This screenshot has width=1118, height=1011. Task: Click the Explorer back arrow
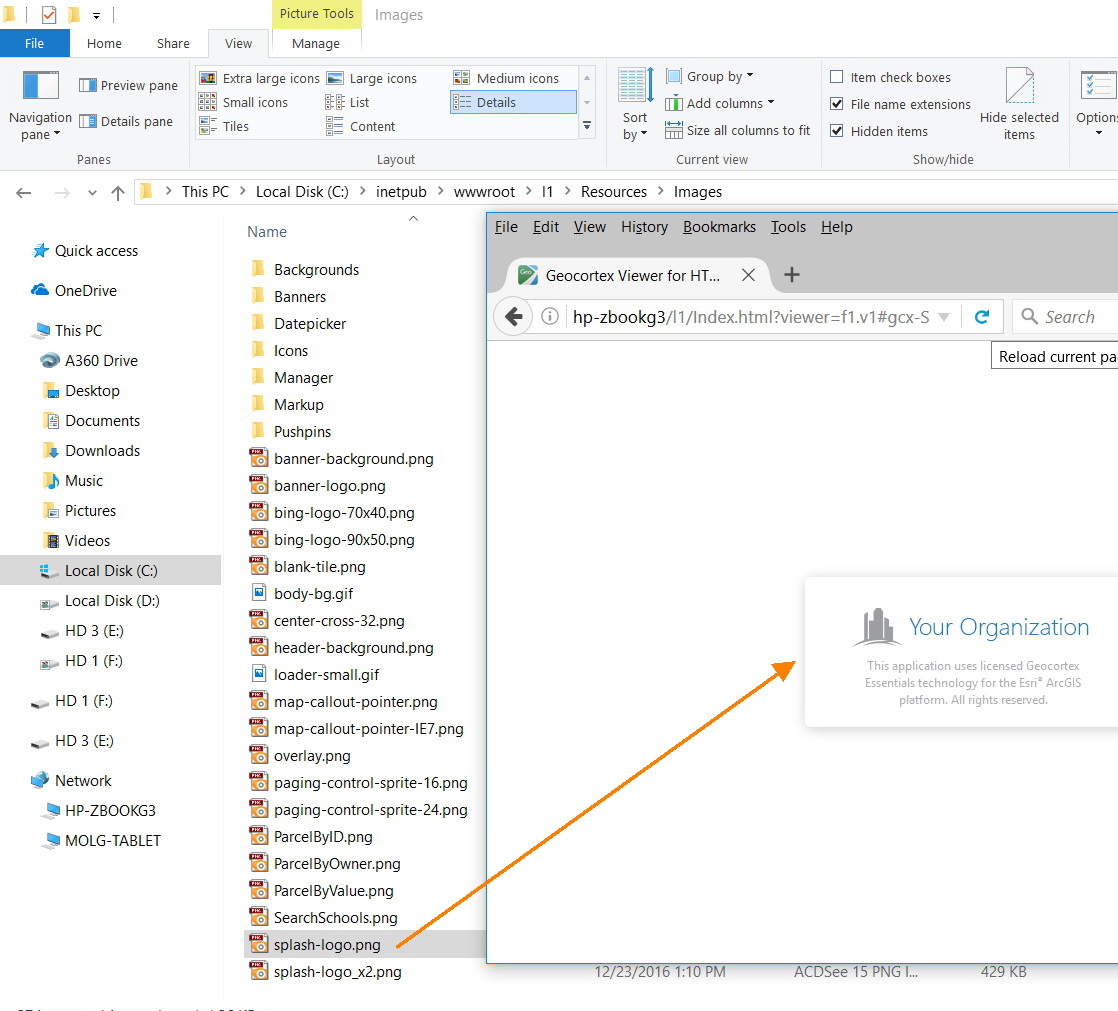24,193
